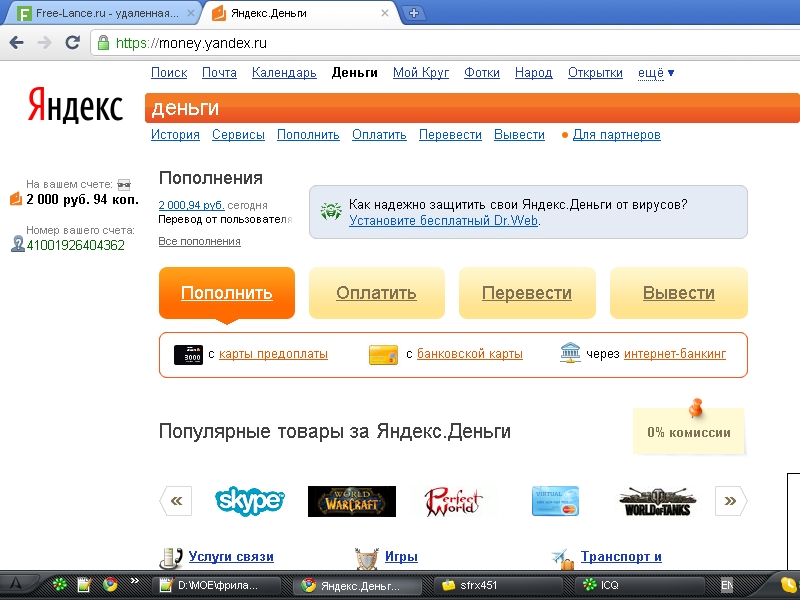The image size is (800, 600).
Task: Switch to sfrx451 taskbar window
Action: pos(499,585)
